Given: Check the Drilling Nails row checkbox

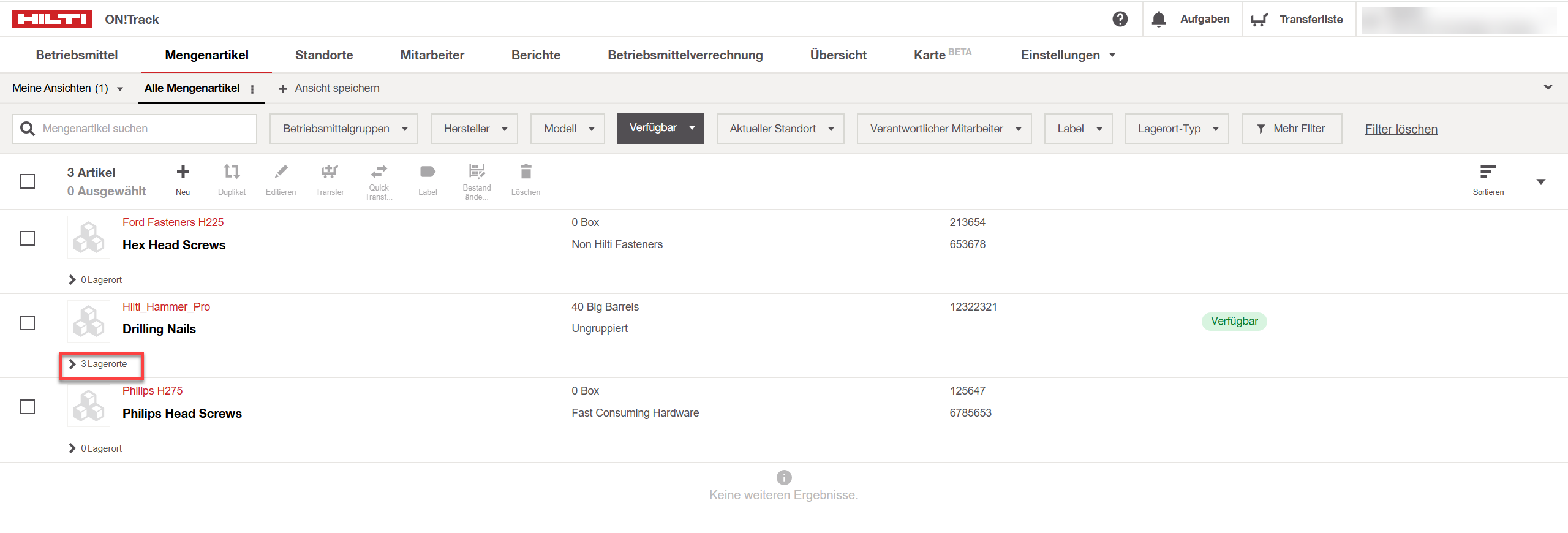Looking at the screenshot, I should click(28, 323).
